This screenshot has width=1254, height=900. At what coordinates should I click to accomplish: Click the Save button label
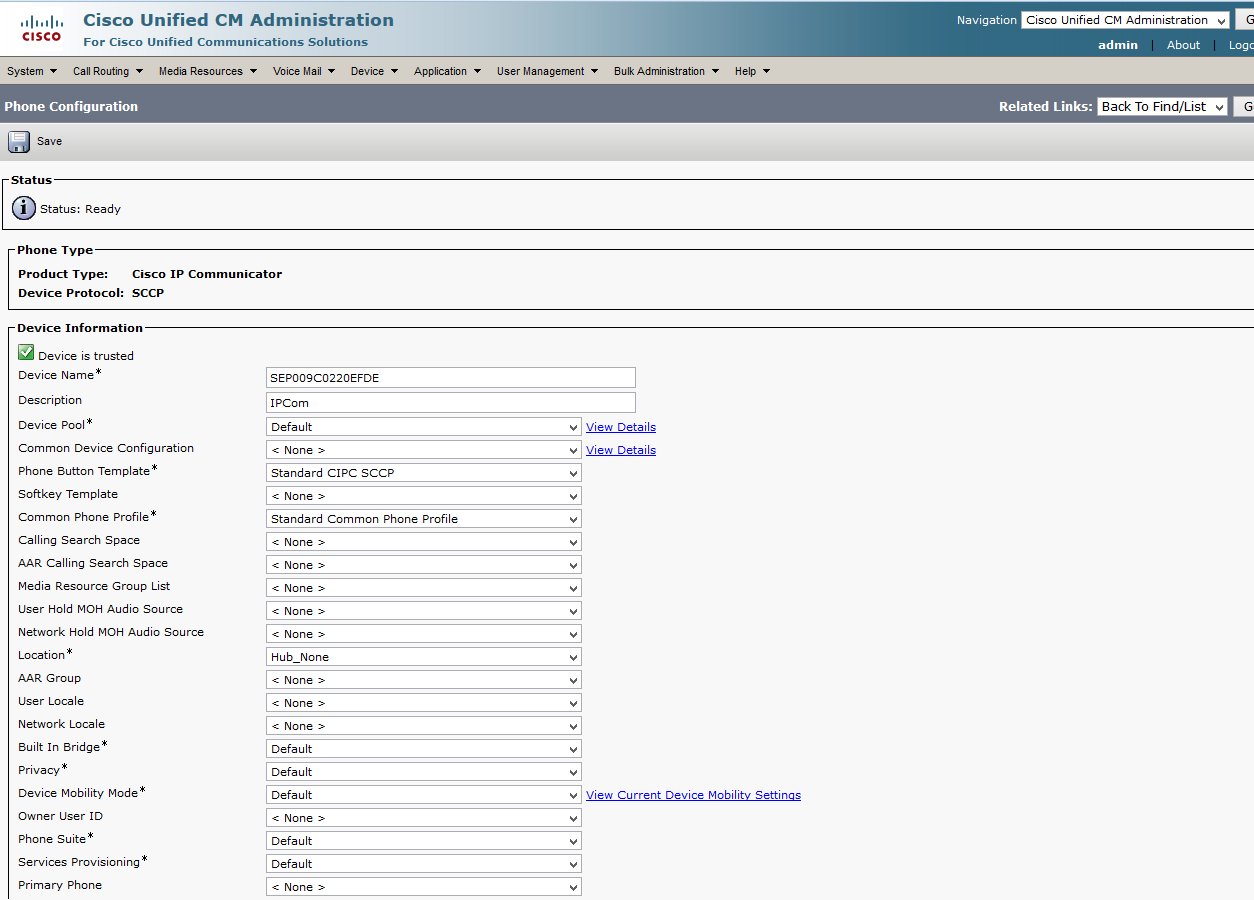point(49,142)
